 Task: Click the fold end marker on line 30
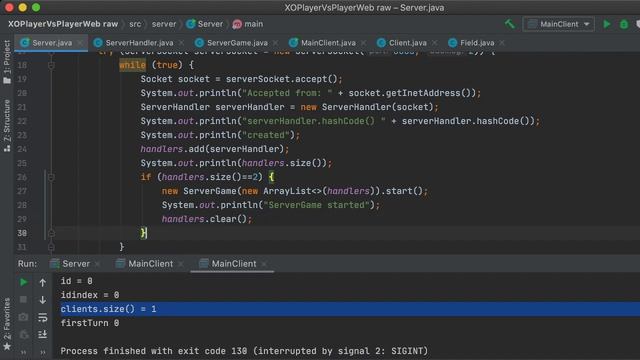(x=51, y=233)
